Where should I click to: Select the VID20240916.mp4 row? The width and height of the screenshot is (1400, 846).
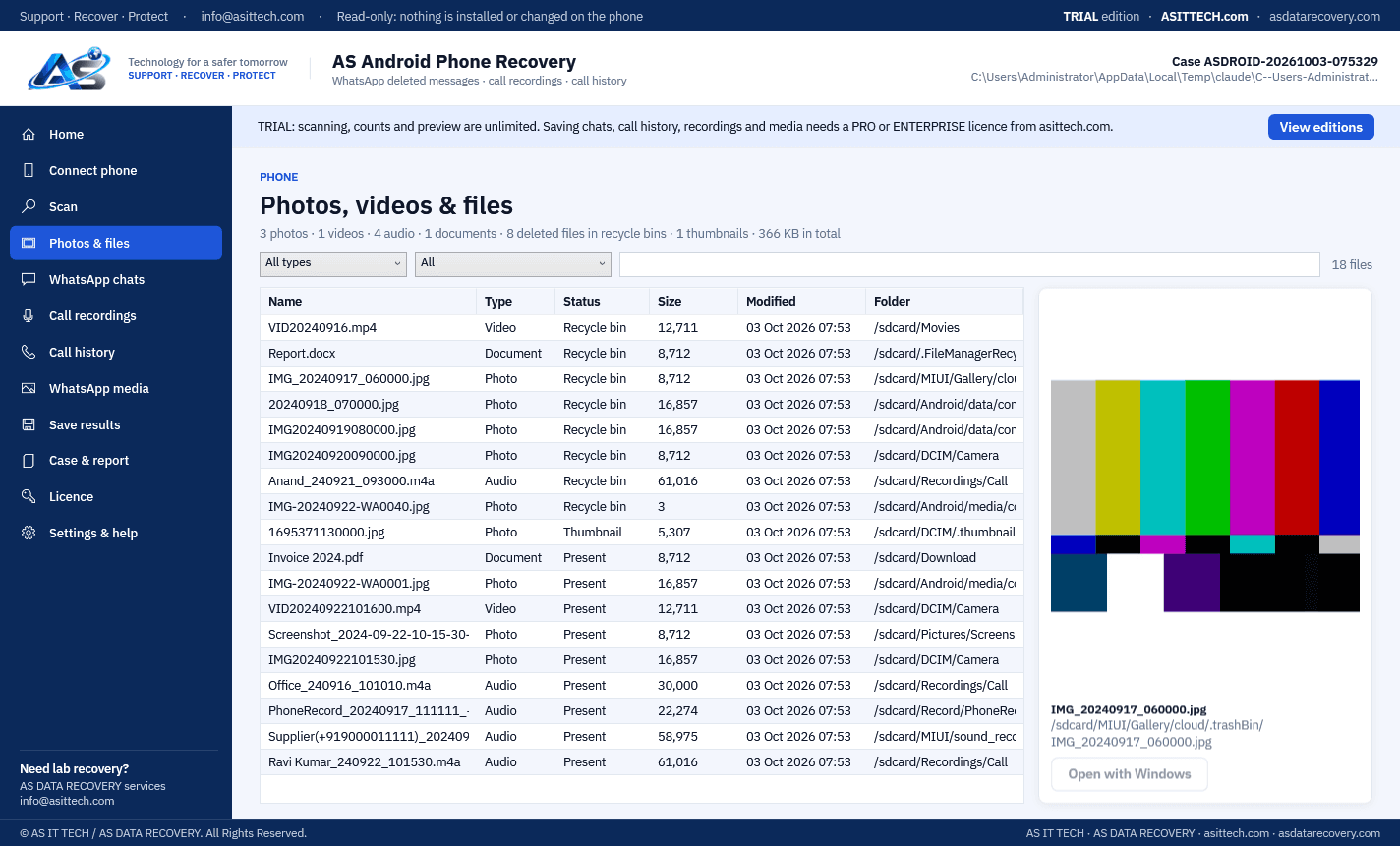pos(641,328)
